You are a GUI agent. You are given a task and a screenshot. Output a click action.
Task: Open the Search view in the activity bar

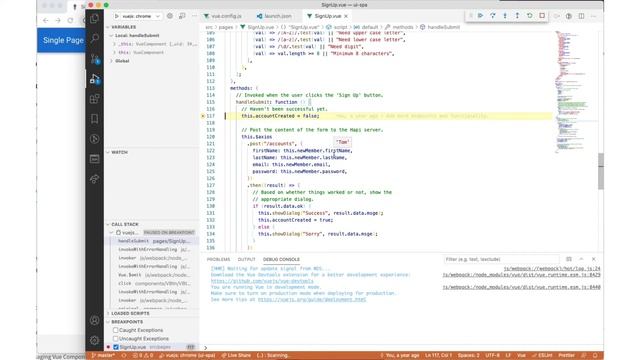coord(94,39)
